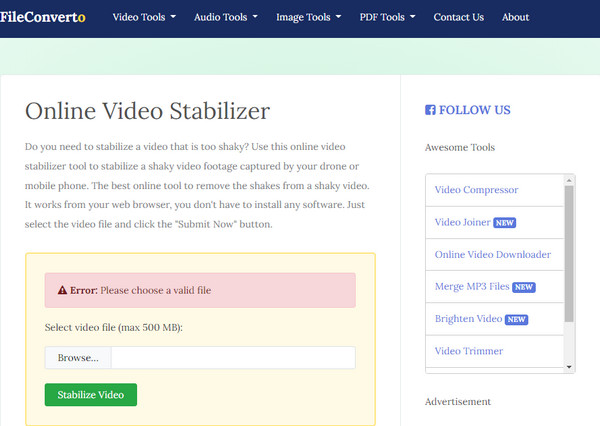This screenshot has width=600, height=426.
Task: Click the 'Please choose a valid file' error text
Action: (x=155, y=291)
